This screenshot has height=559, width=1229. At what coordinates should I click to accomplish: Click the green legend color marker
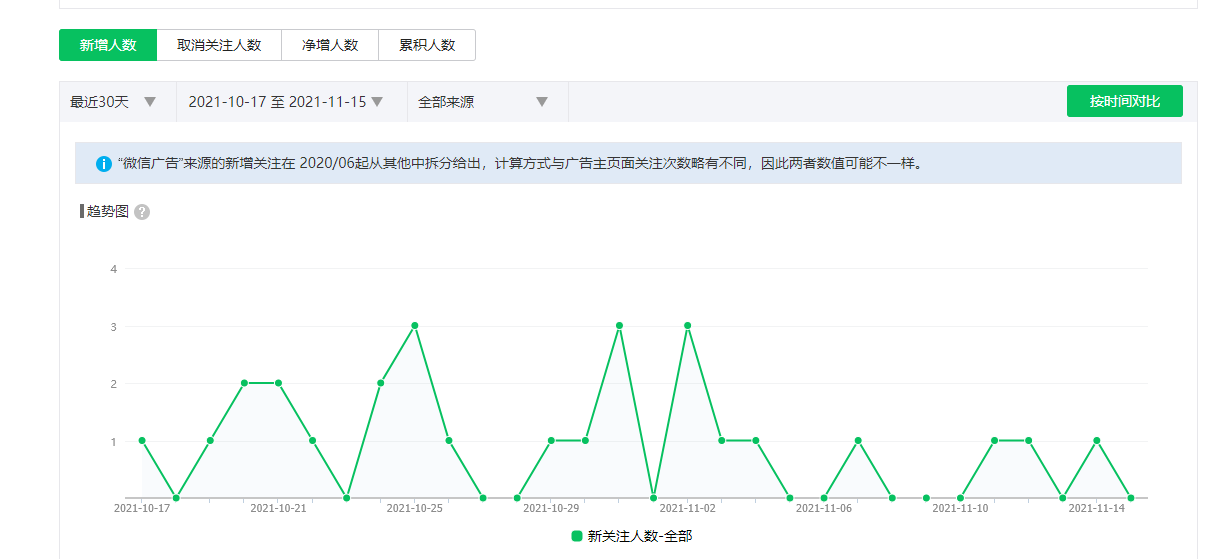click(577, 536)
